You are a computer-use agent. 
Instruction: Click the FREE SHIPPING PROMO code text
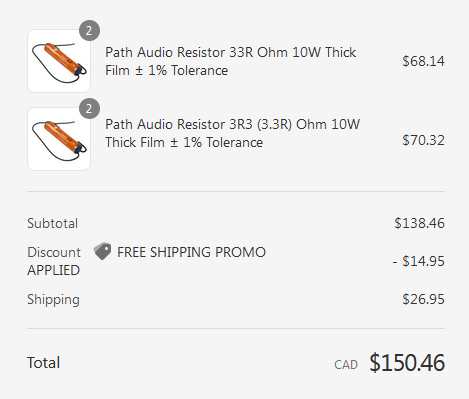191,252
